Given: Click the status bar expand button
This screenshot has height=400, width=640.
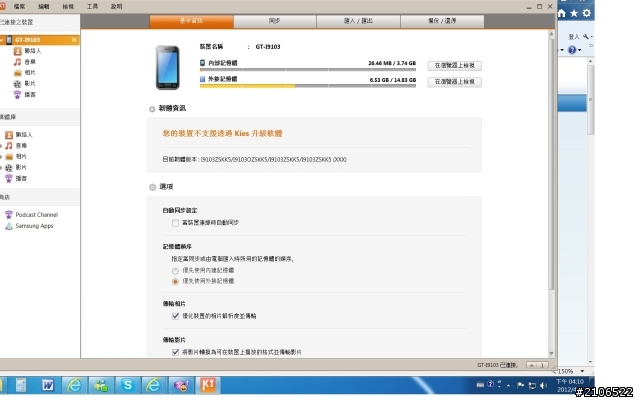Looking at the screenshot, I should click(x=537, y=365).
